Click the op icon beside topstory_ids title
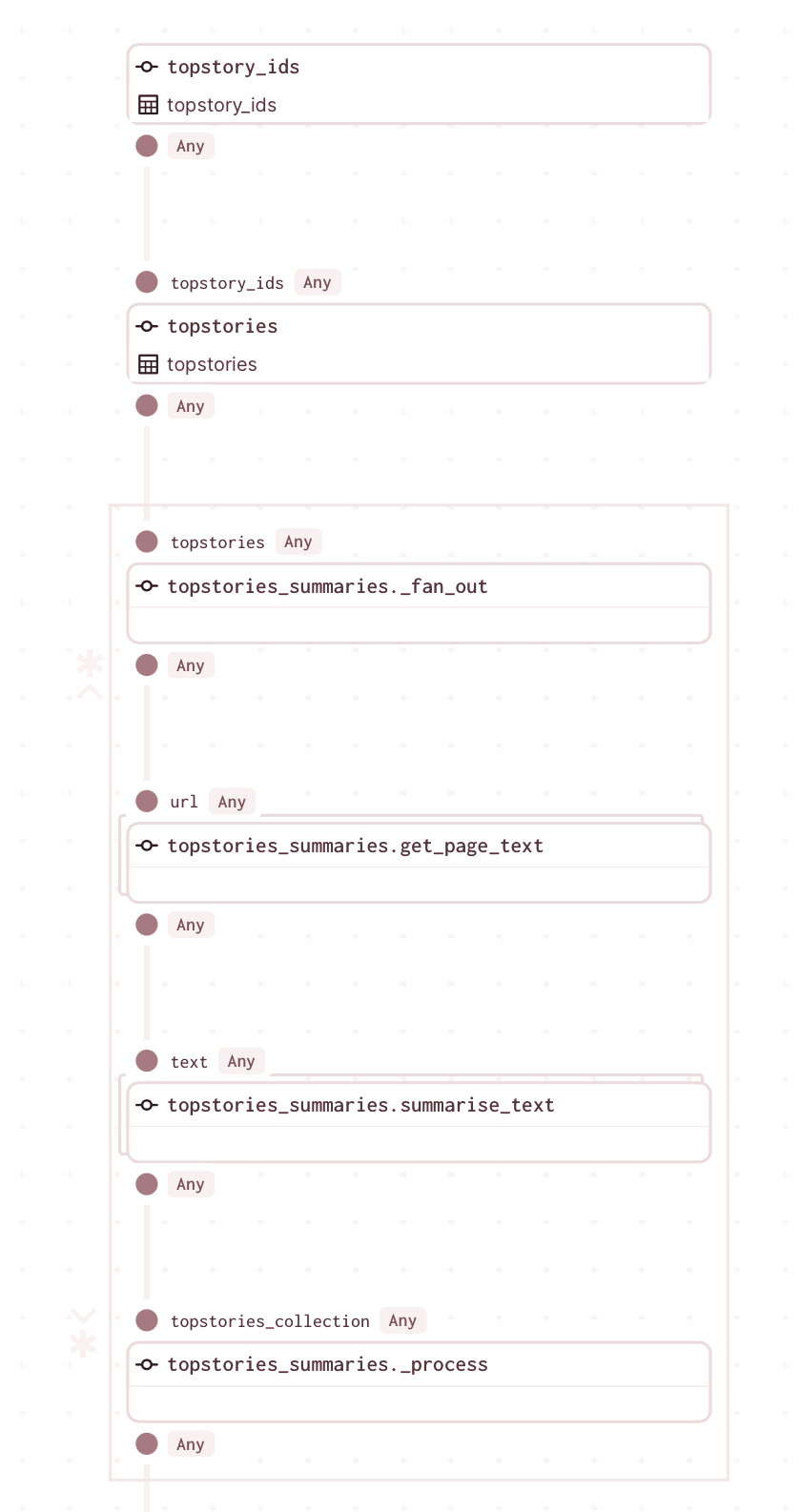801x1512 pixels. tap(147, 67)
